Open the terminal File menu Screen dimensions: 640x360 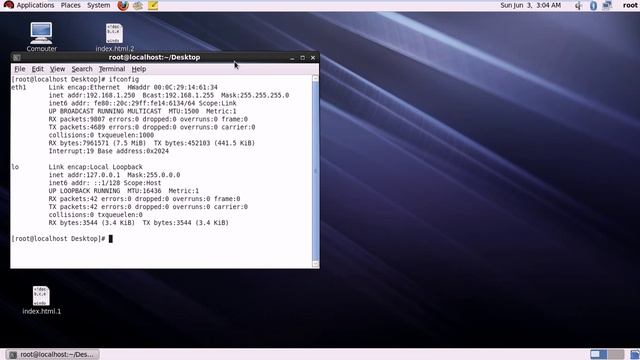20,69
